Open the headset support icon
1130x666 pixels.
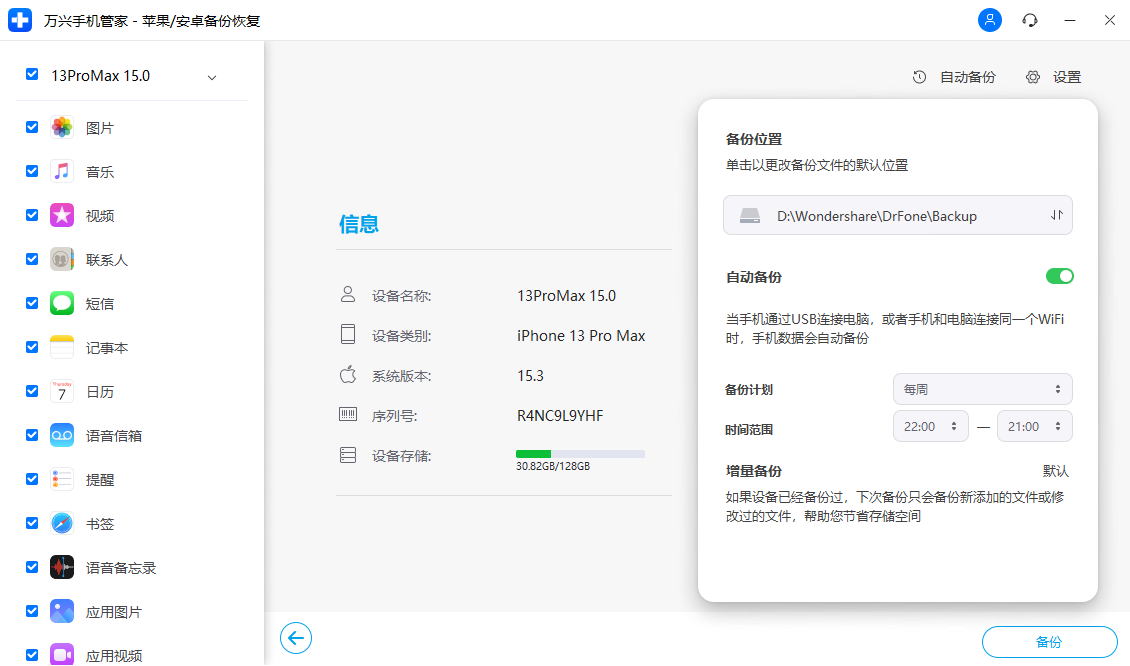point(1030,20)
